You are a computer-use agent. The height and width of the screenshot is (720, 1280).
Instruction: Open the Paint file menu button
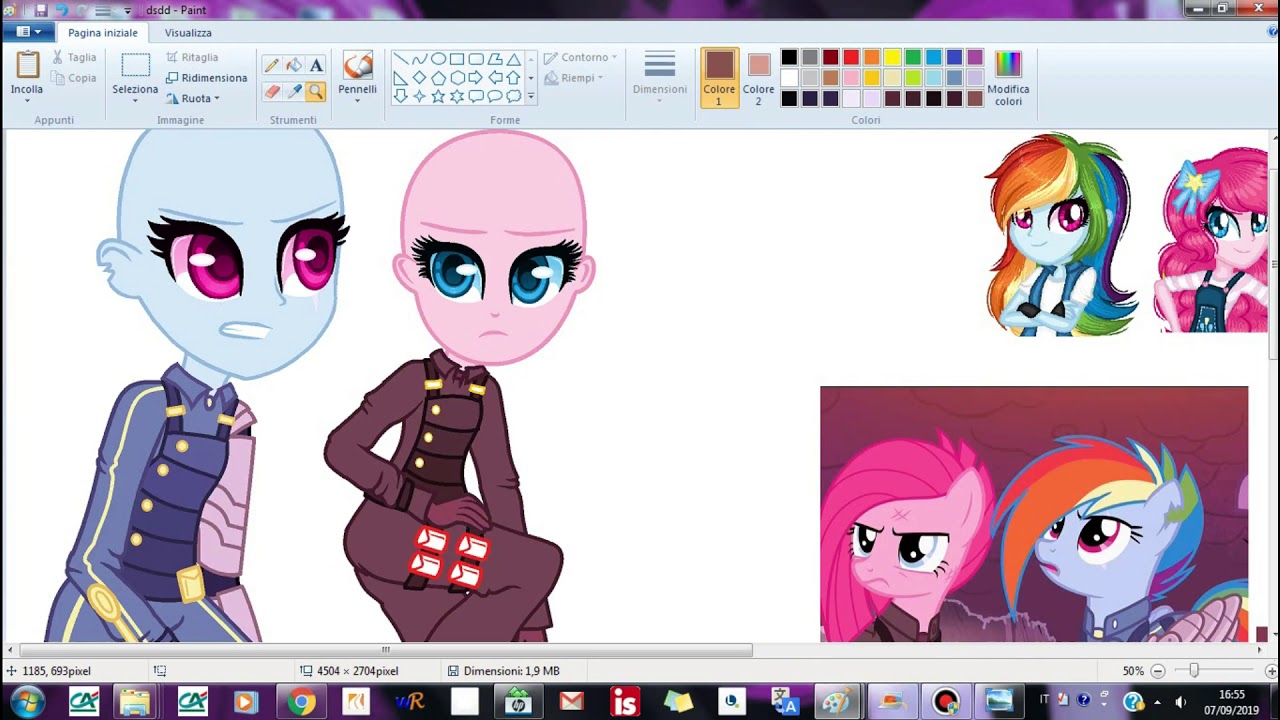click(29, 32)
